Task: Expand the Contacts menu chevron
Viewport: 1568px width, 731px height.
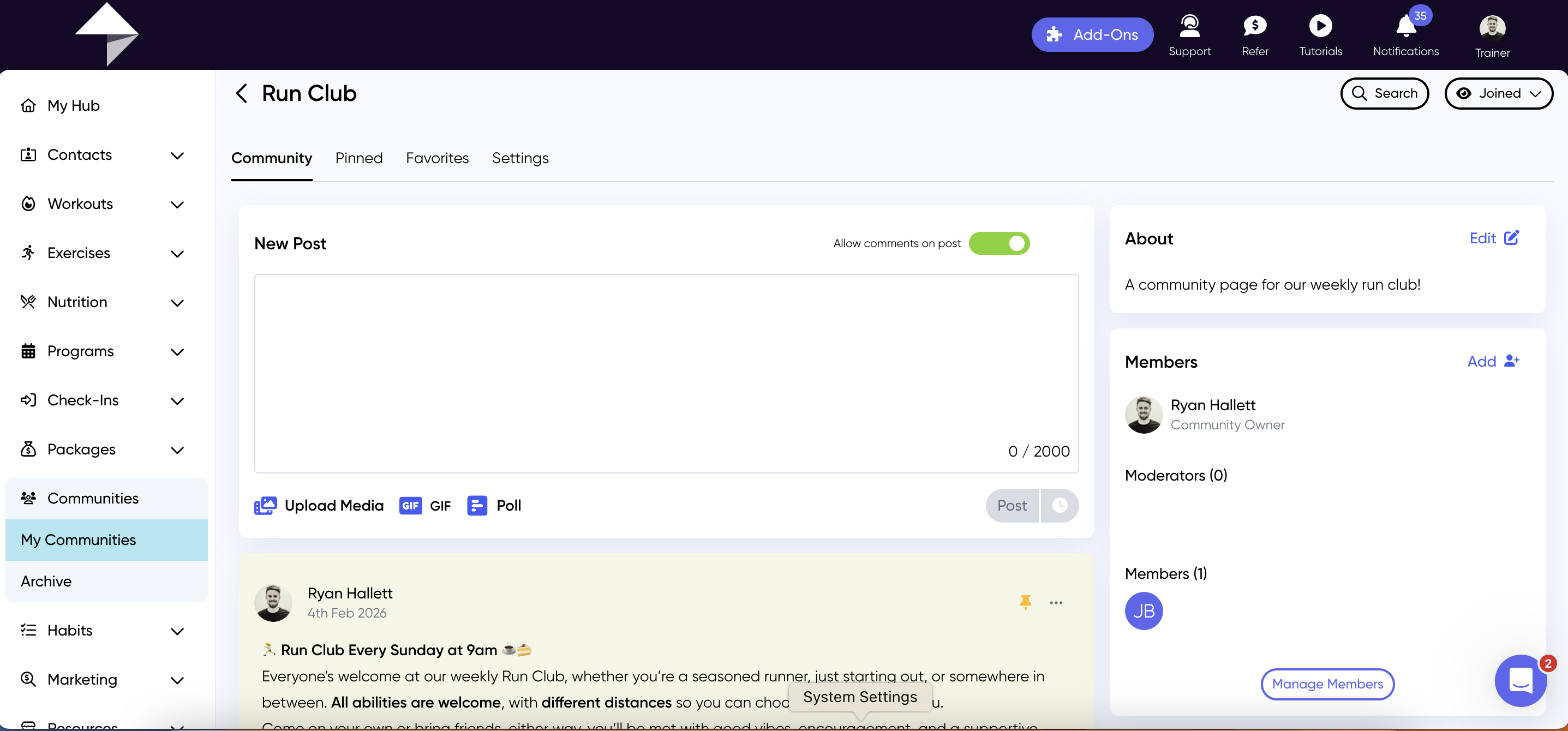Action: (177, 155)
